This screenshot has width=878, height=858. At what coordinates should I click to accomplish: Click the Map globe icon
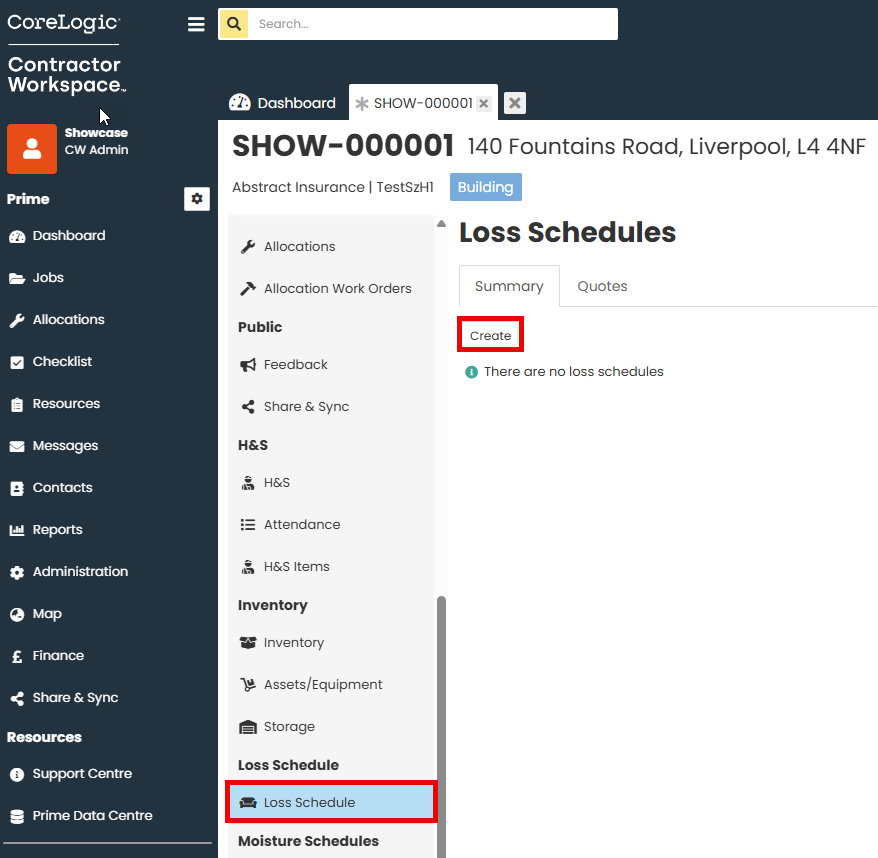17,614
